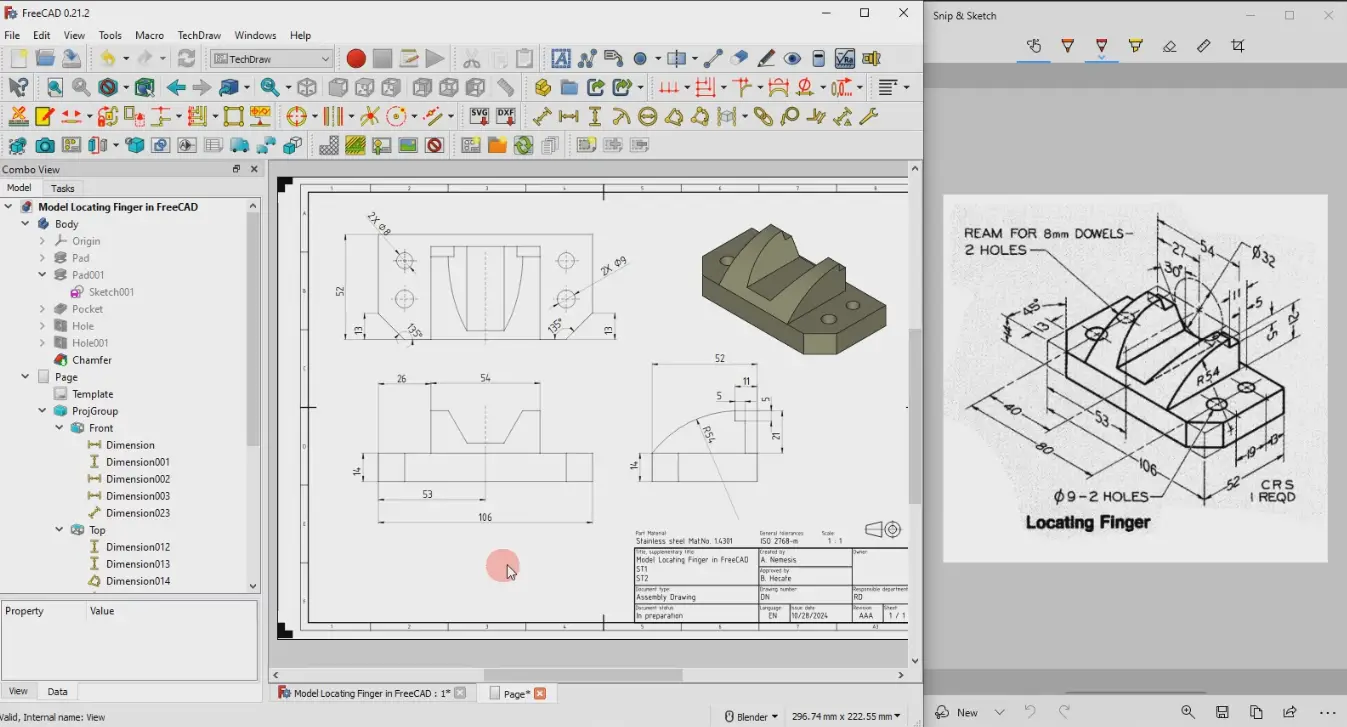This screenshot has width=1347, height=727.
Task: Open the New snip dropdown chevron
Action: [1000, 712]
